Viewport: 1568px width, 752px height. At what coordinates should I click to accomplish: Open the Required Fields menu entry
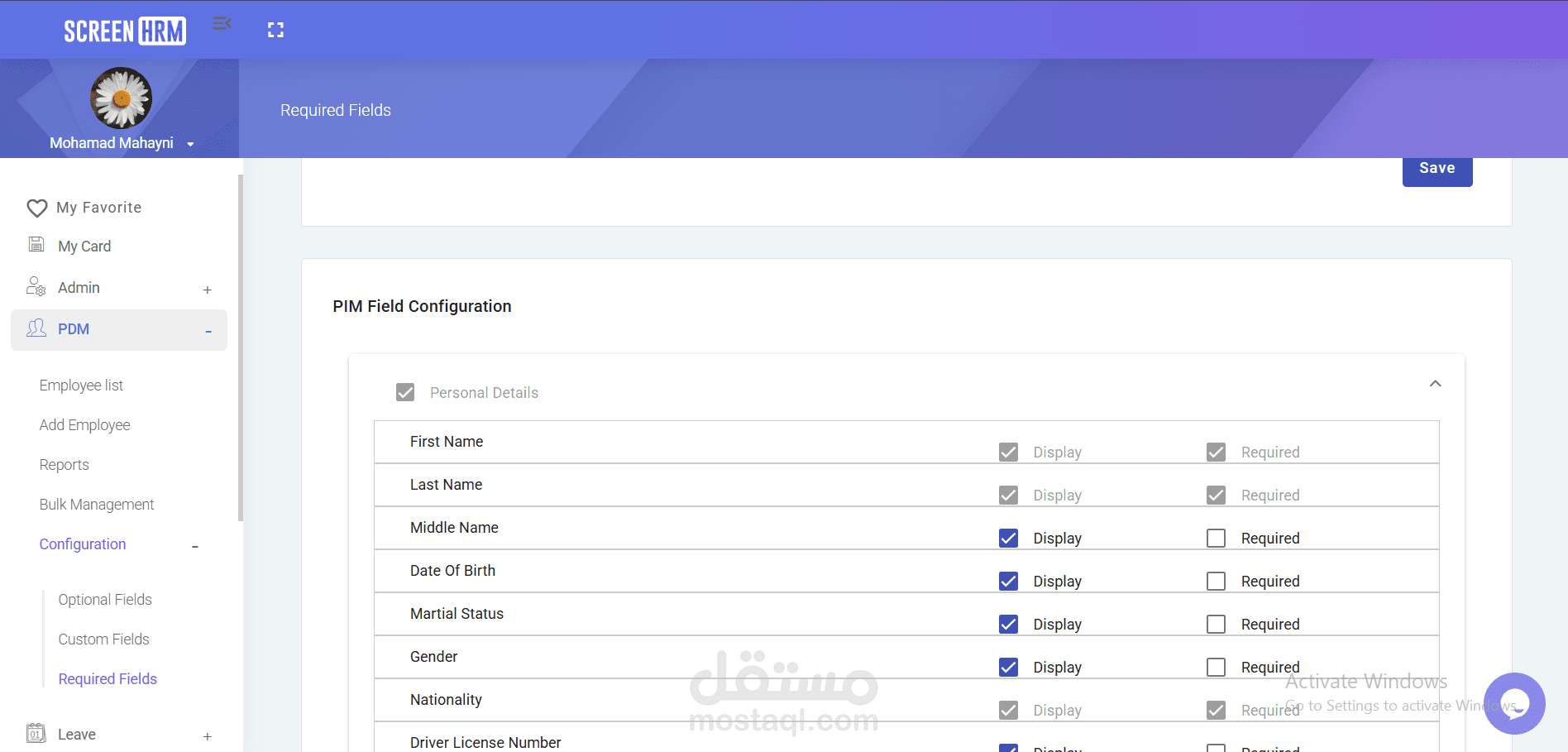[108, 678]
